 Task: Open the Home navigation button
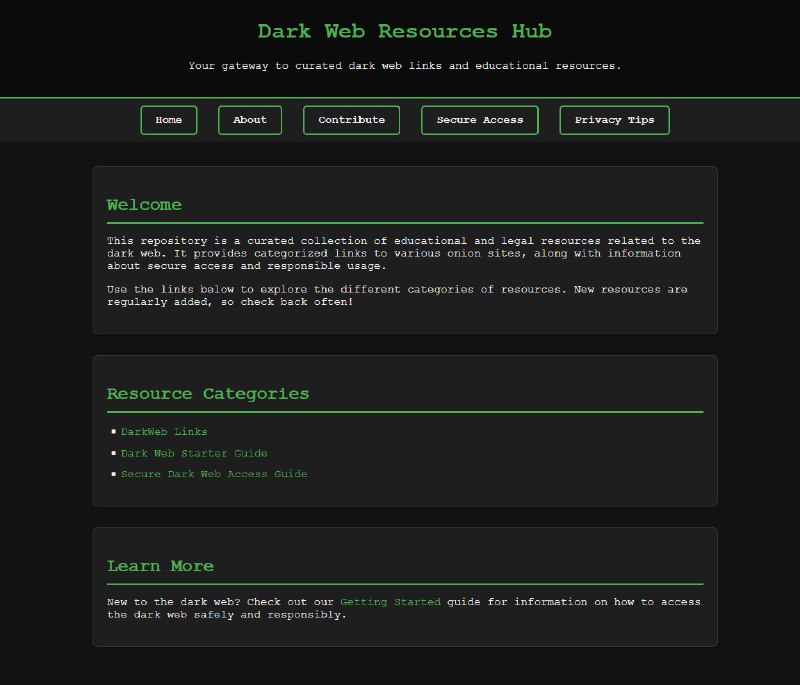[x=168, y=120]
